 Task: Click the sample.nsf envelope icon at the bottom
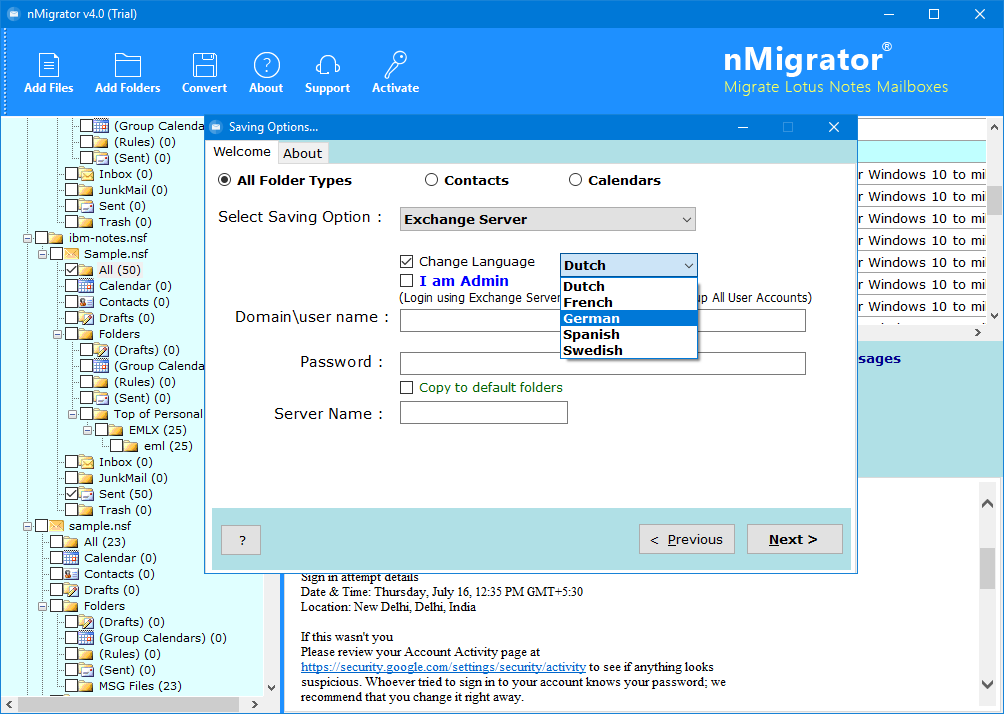[56, 526]
